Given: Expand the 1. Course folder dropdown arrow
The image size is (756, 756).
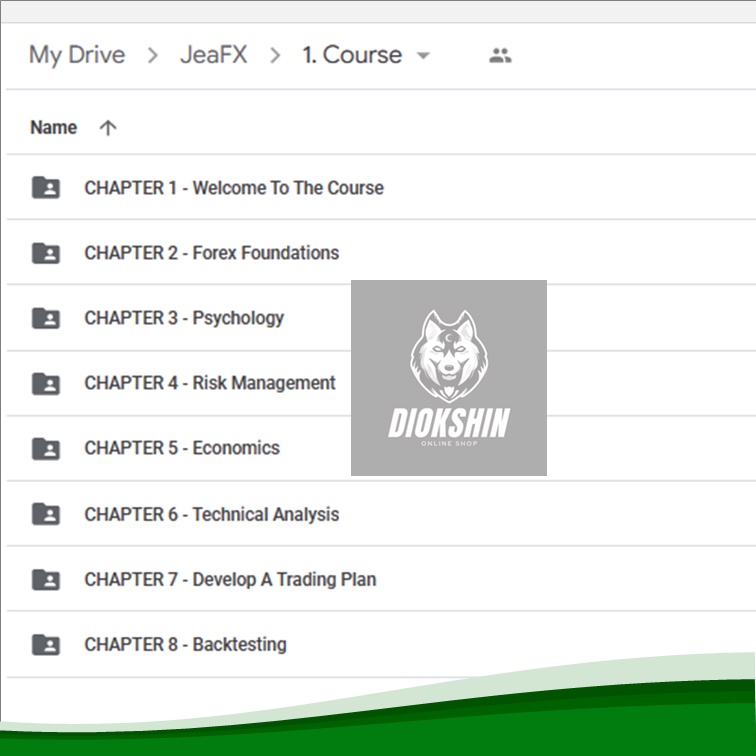Looking at the screenshot, I should point(423,55).
